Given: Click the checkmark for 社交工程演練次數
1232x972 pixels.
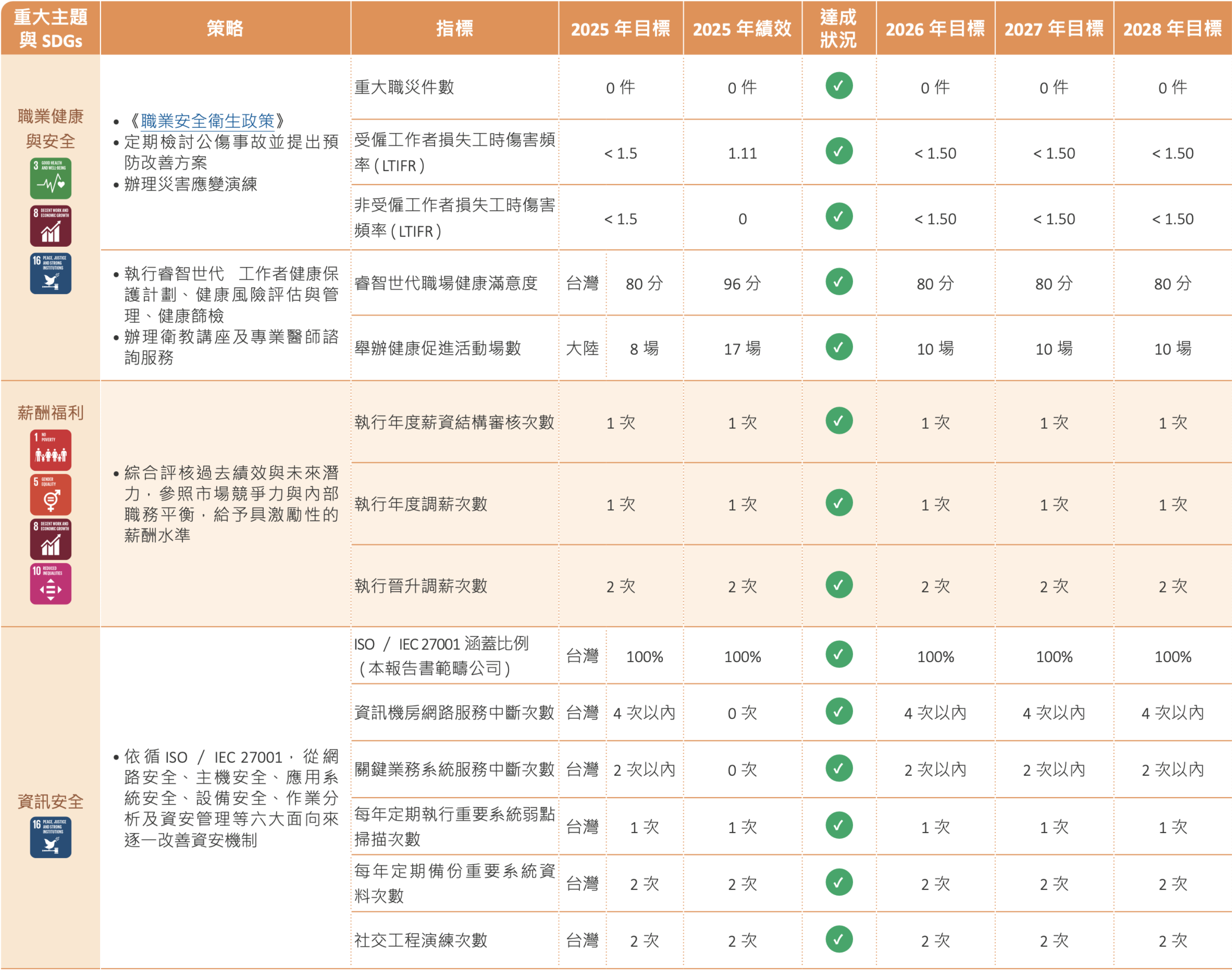Looking at the screenshot, I should [x=839, y=939].
